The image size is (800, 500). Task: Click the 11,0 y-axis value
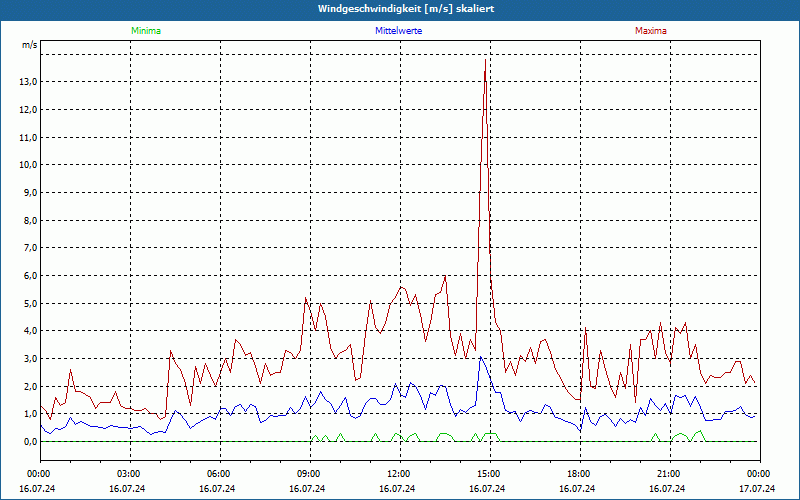29,137
